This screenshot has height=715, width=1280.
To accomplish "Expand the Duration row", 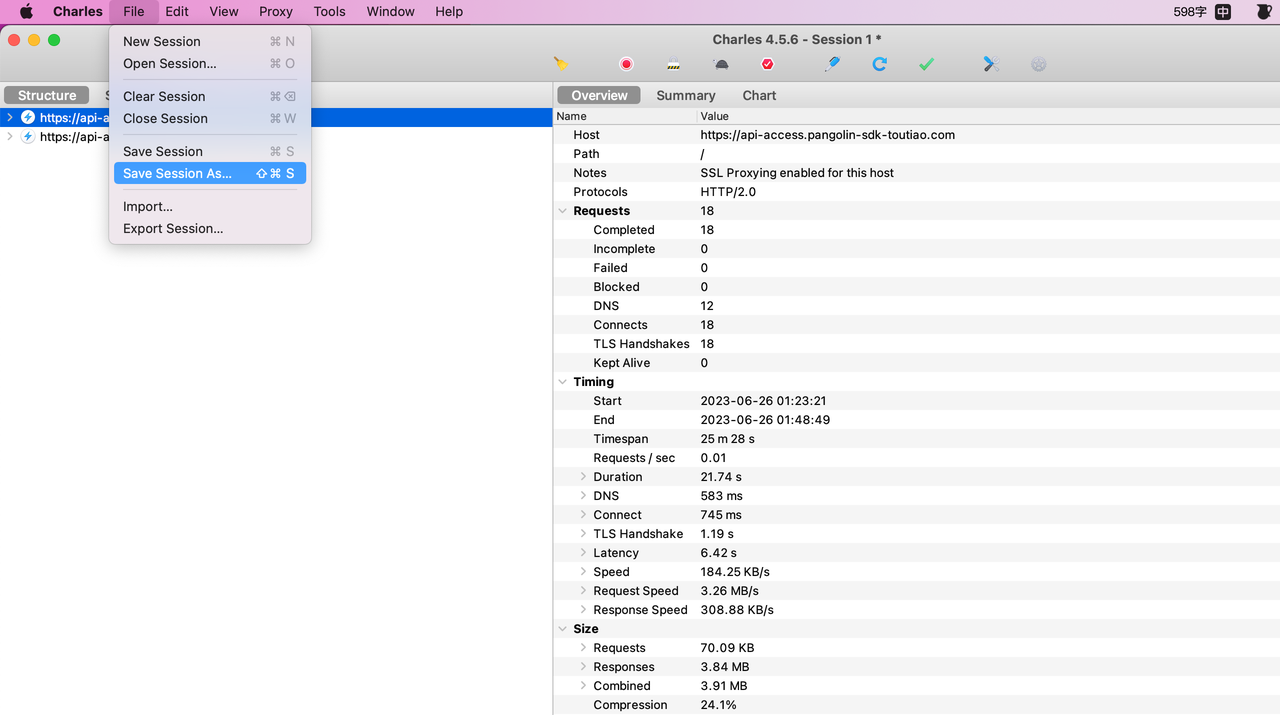I will point(583,477).
